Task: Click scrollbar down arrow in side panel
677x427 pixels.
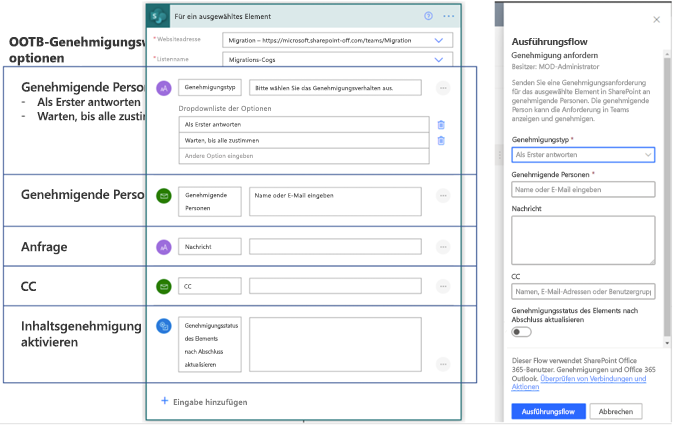Action: pyautogui.click(x=667, y=343)
